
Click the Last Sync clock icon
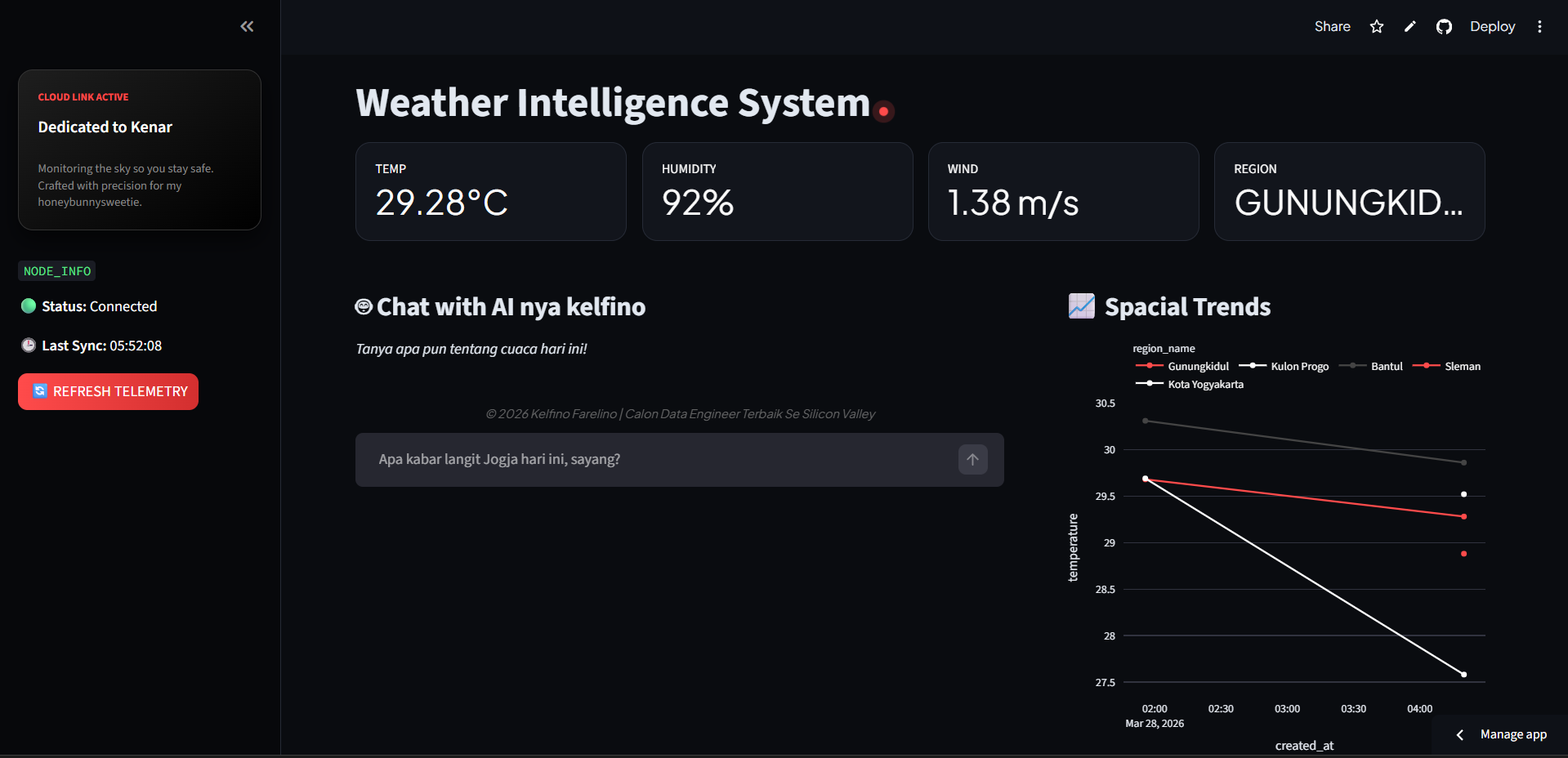pyautogui.click(x=29, y=346)
